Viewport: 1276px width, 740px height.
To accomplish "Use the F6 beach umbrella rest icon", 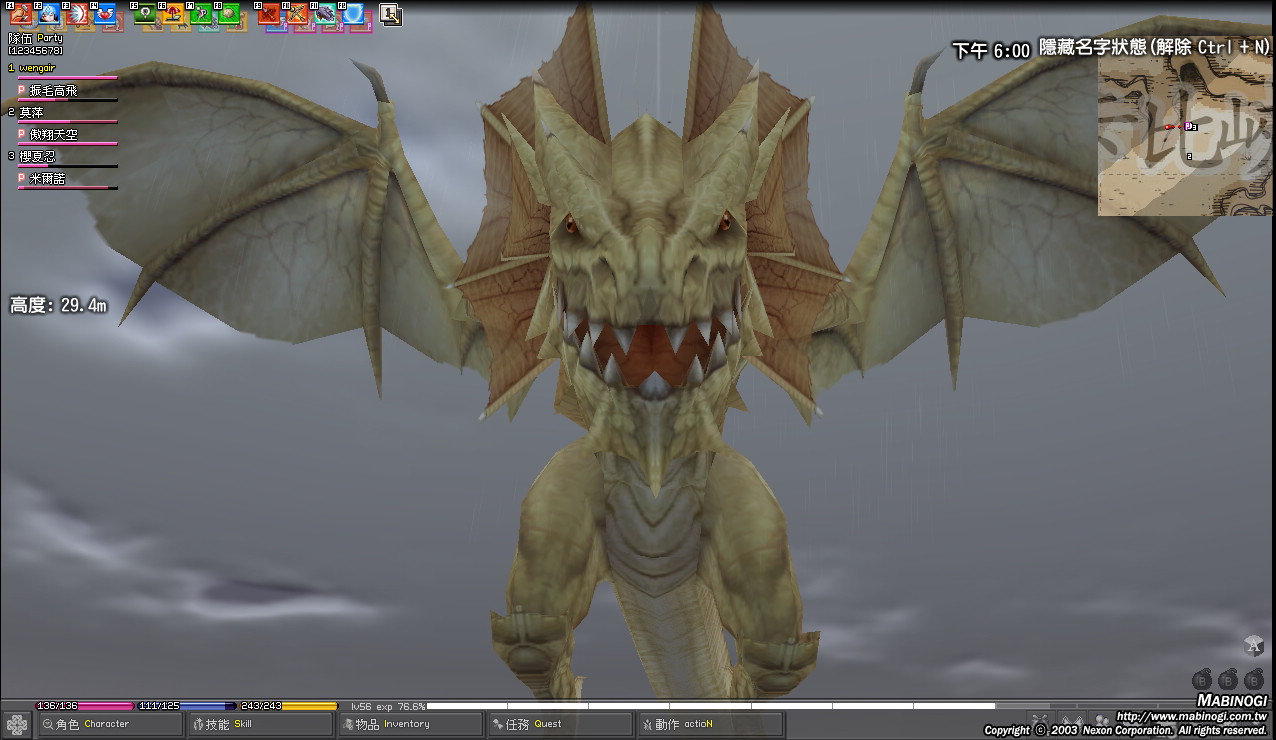I will pos(173,15).
